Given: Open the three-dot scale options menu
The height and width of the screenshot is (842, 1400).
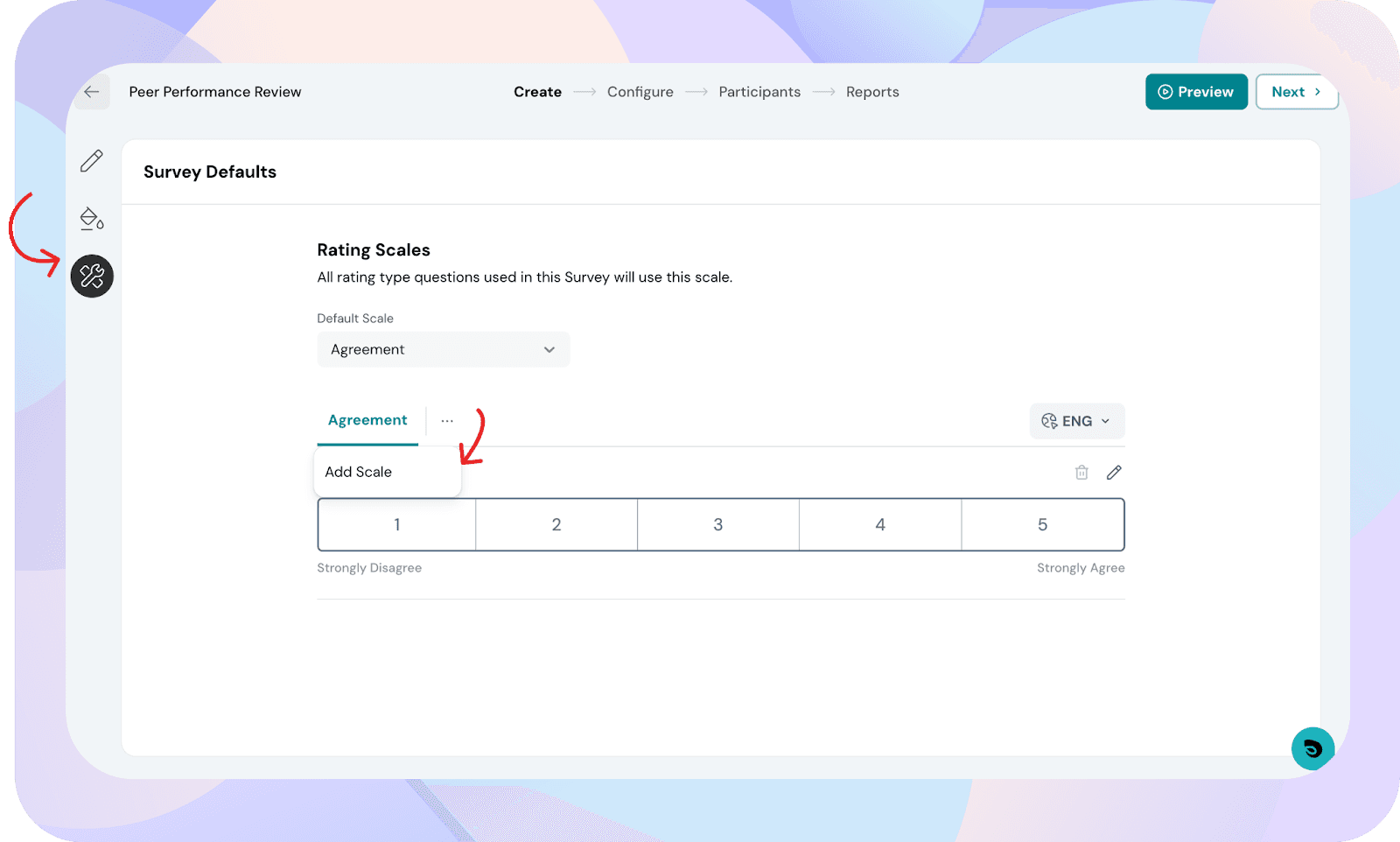Looking at the screenshot, I should tap(447, 421).
